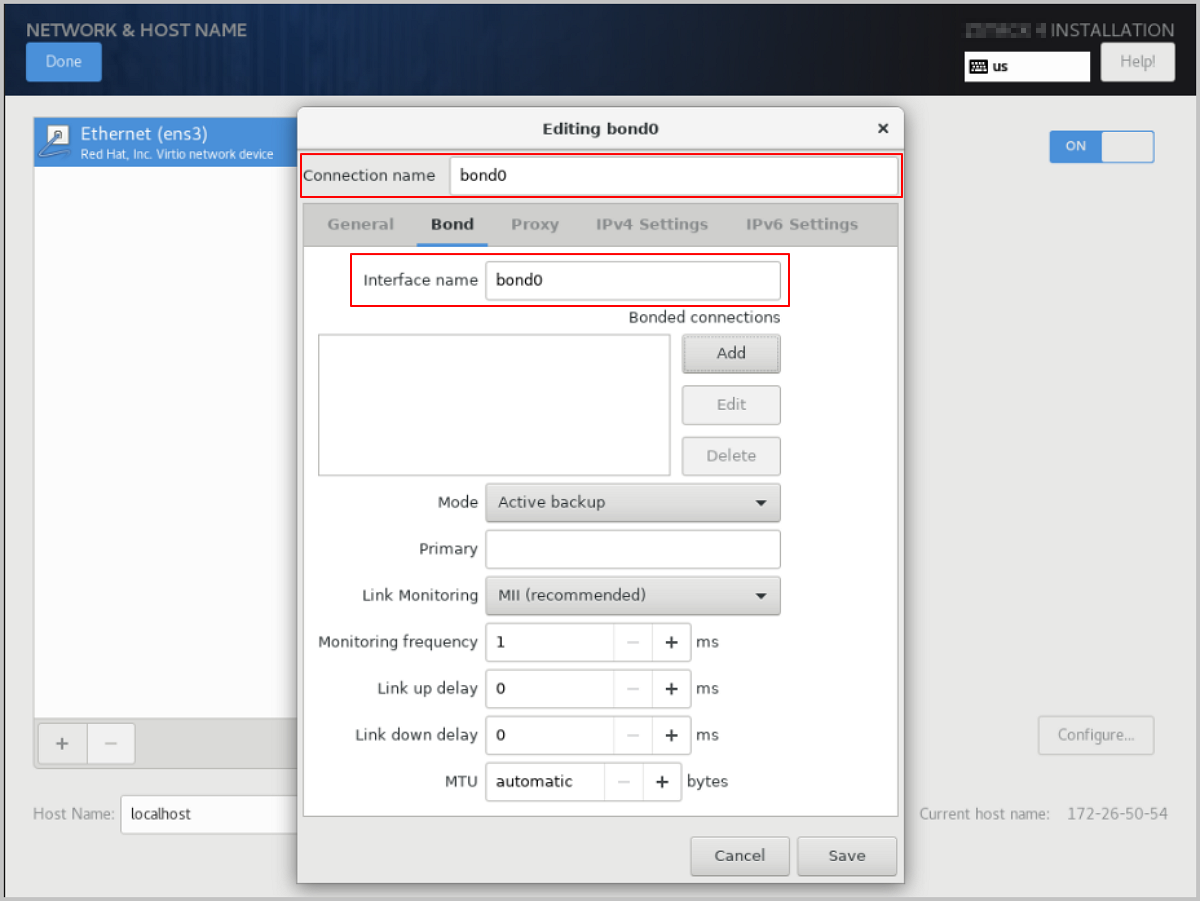Toggle the ON network switch off
This screenshot has height=901, width=1200.
tap(1101, 146)
